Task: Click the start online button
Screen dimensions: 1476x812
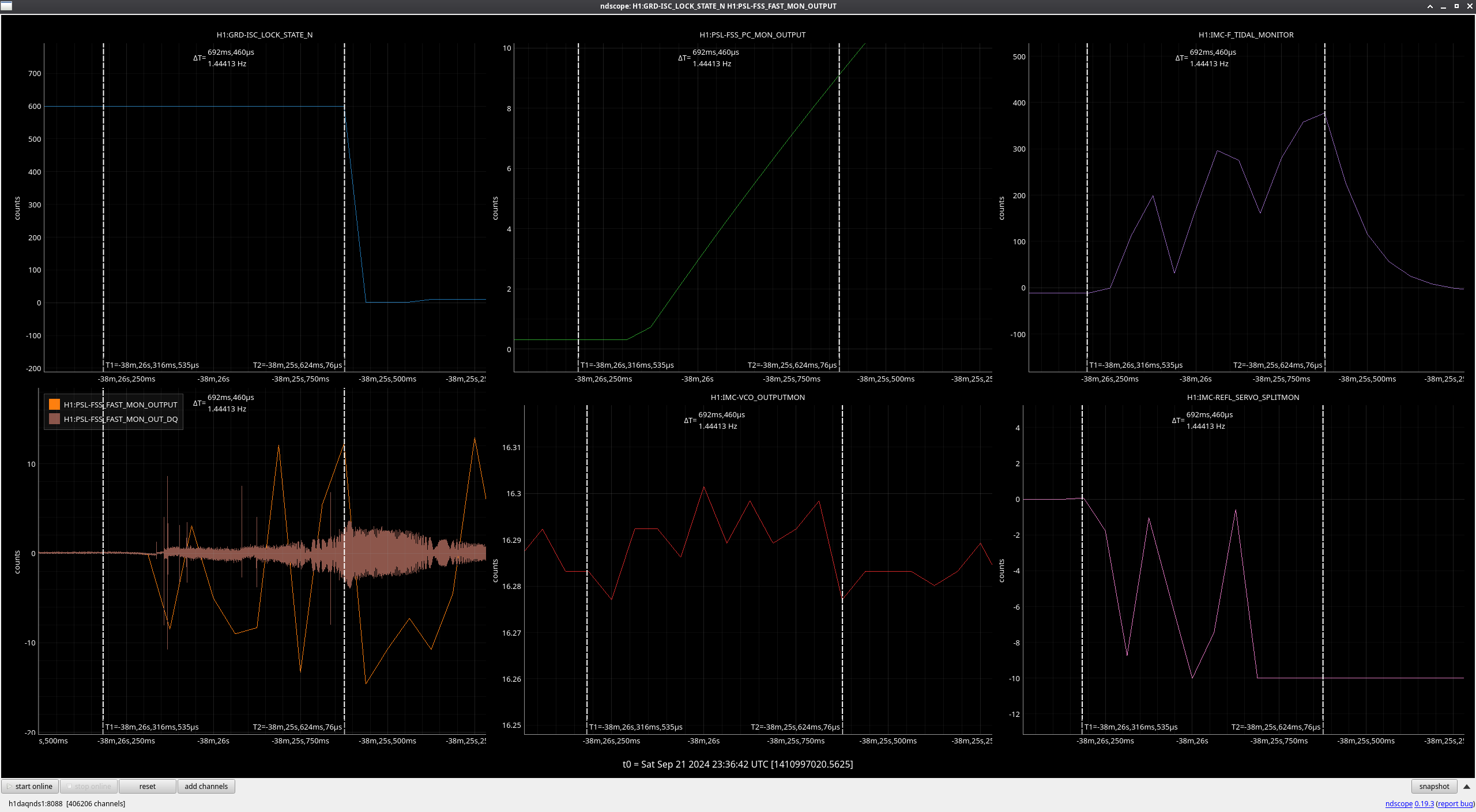Action: point(30,786)
